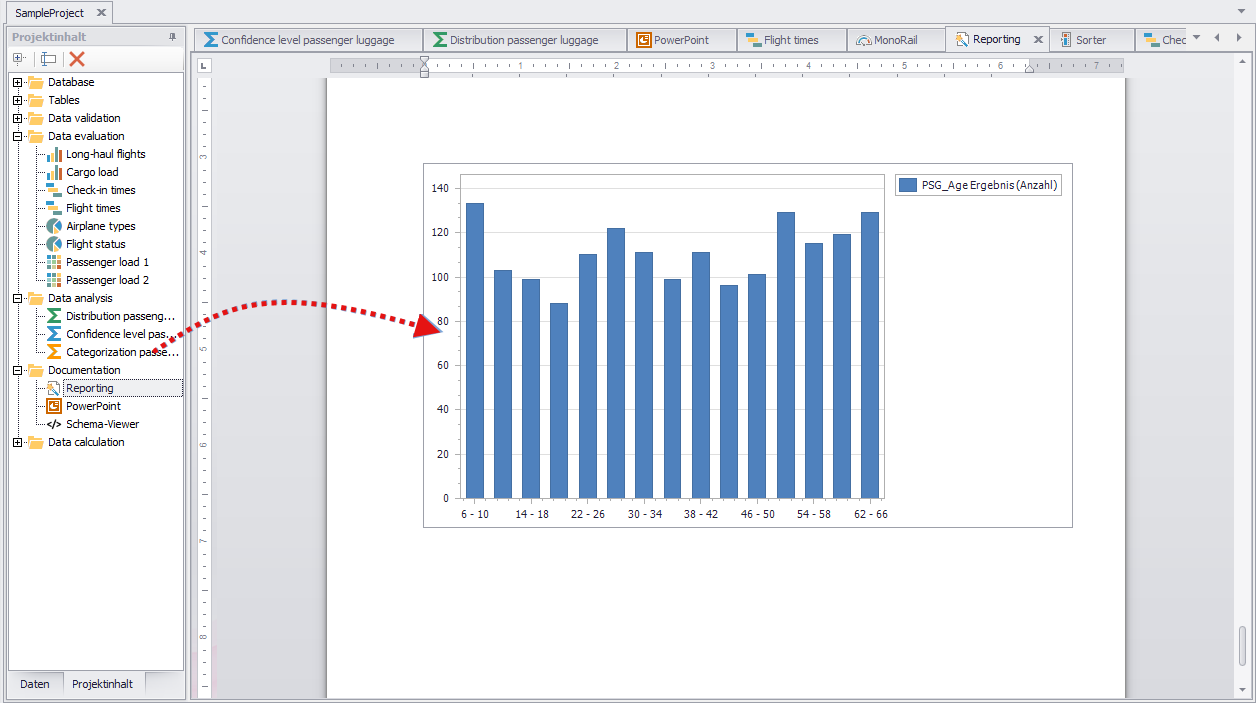
Task: Click the Passenger load 1 grid icon
Action: click(54, 262)
